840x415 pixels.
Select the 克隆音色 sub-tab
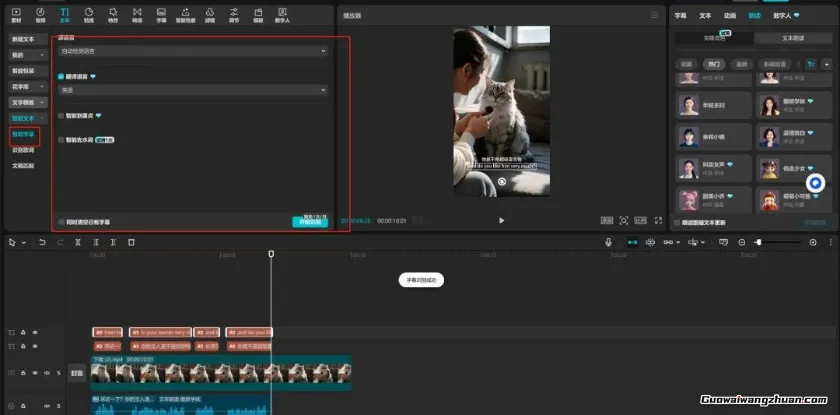(714, 38)
